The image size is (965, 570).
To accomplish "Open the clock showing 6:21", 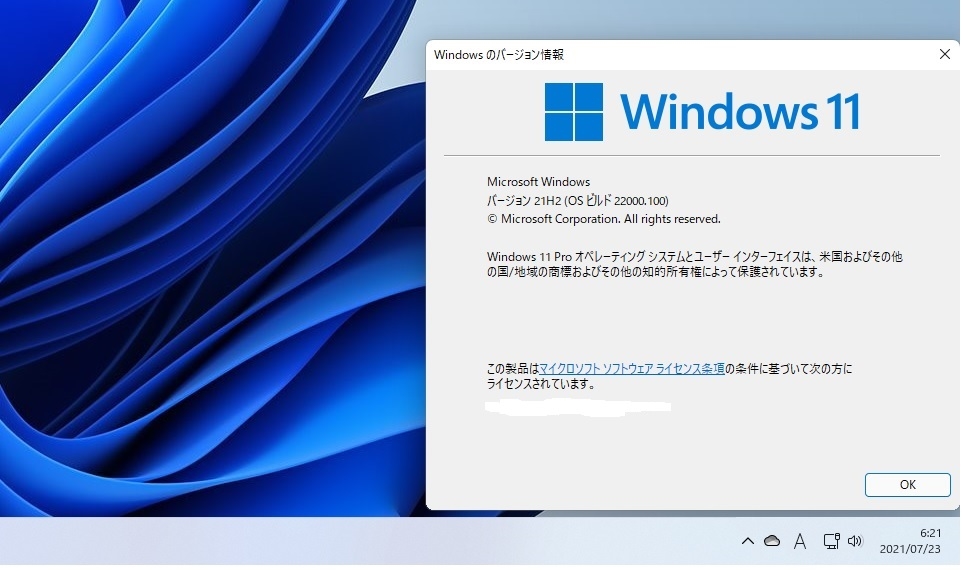I will pyautogui.click(x=931, y=533).
